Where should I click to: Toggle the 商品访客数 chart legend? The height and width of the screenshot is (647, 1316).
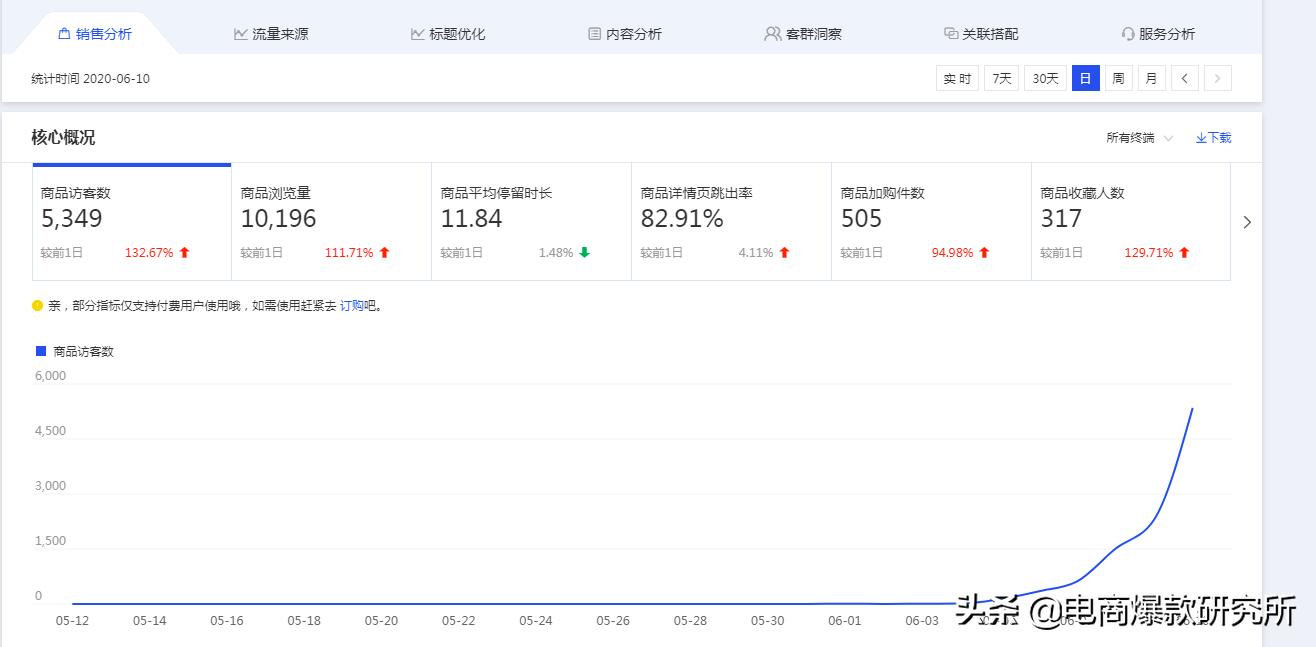[x=70, y=351]
